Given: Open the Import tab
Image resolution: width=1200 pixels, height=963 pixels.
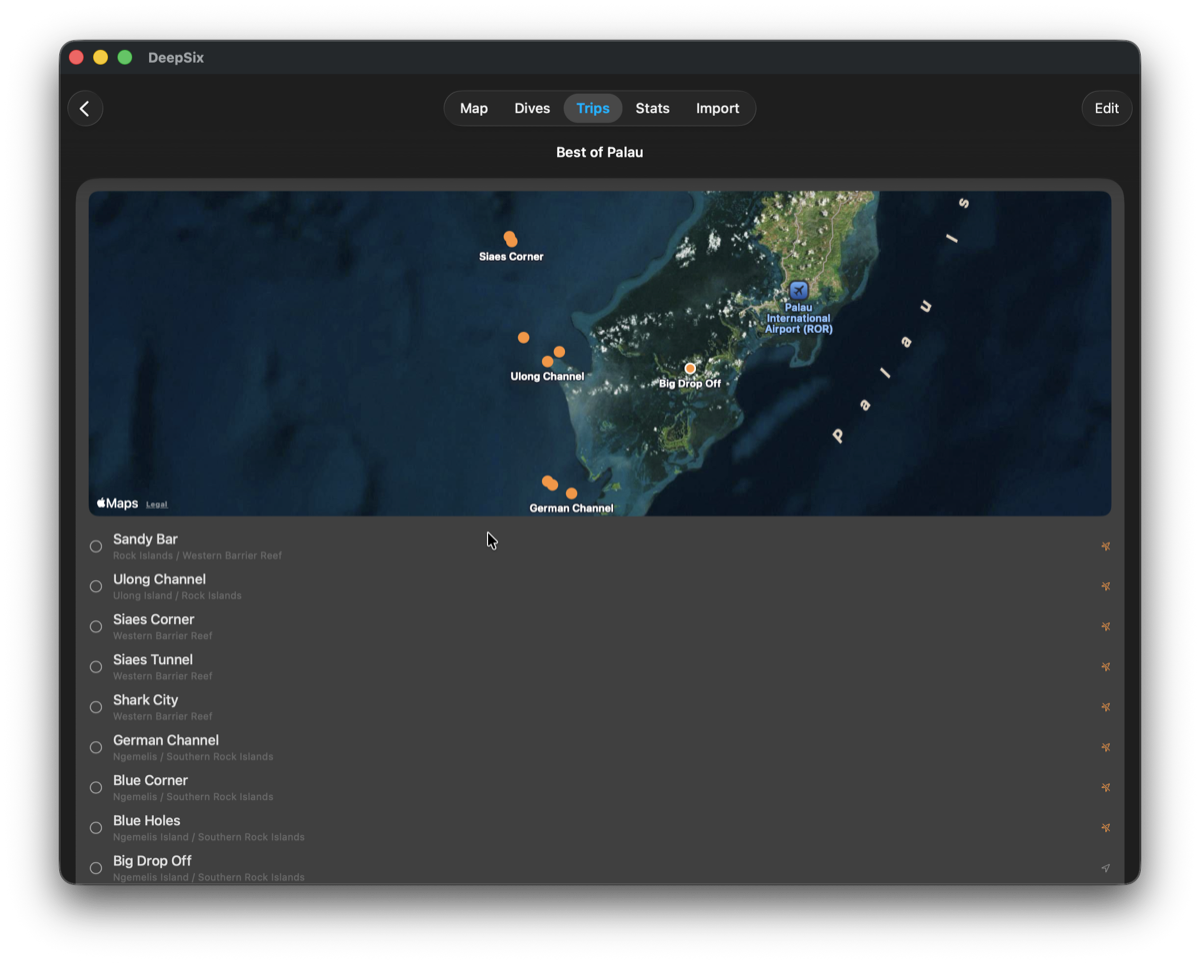Looking at the screenshot, I should point(718,108).
